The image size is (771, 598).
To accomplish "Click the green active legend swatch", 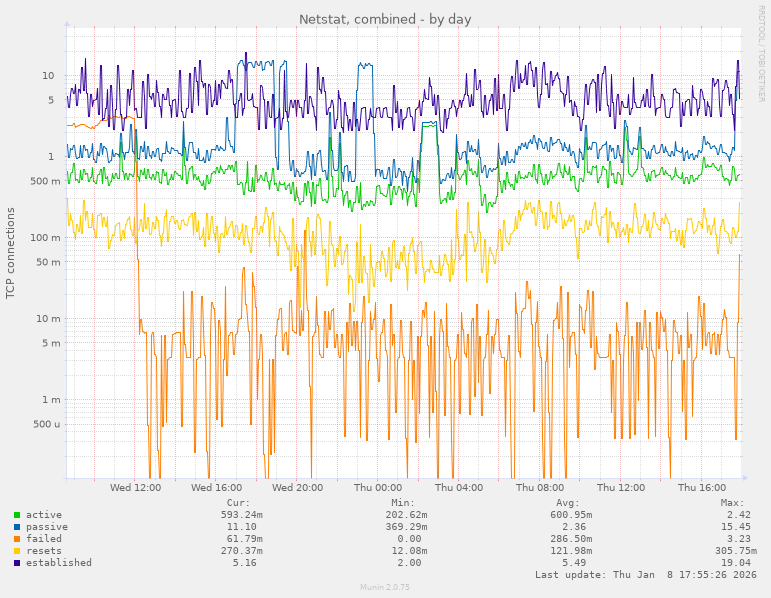I will click(17, 515).
